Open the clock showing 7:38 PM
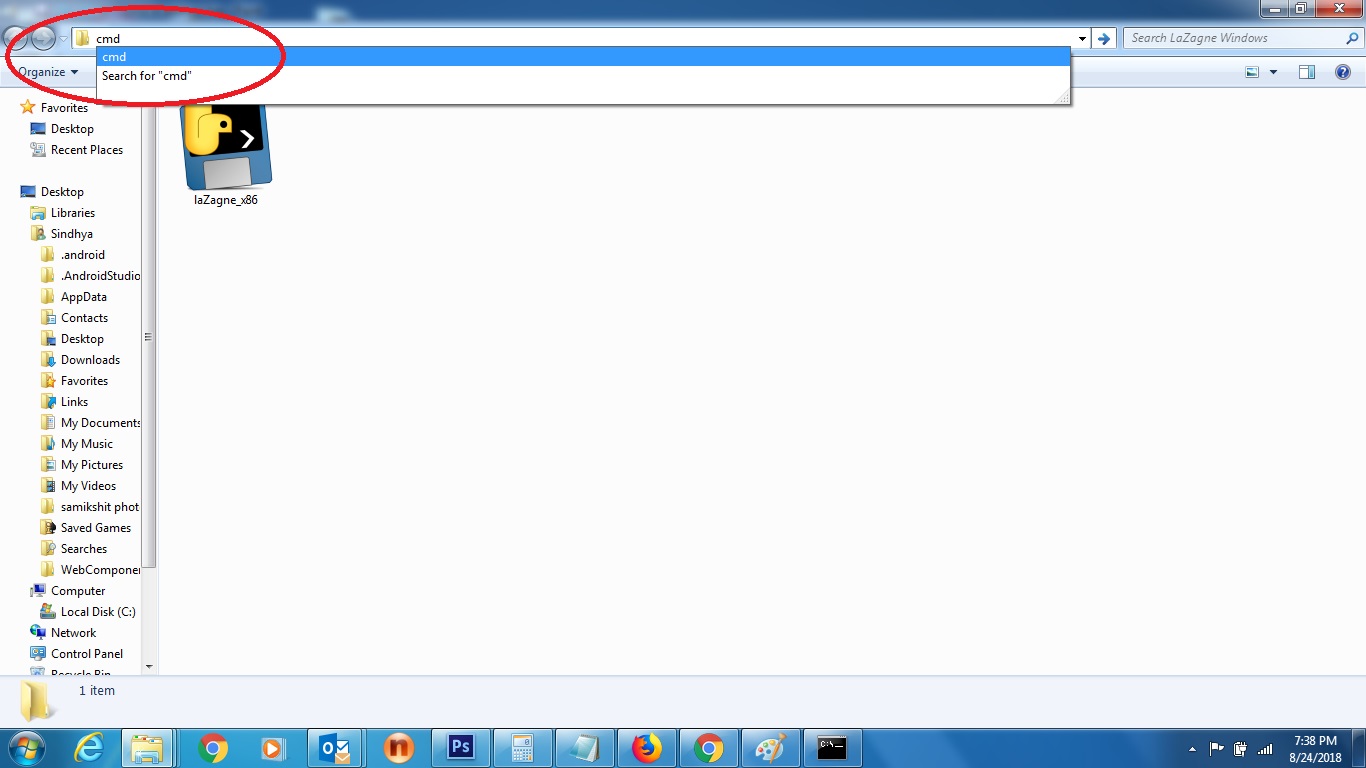Image resolution: width=1366 pixels, height=768 pixels. click(1315, 749)
